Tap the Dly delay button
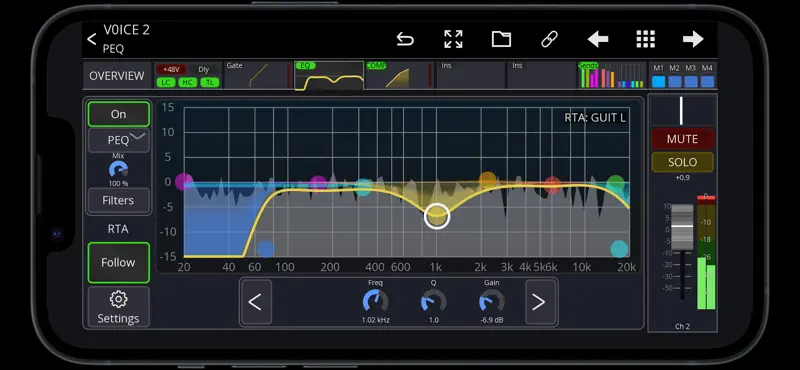The height and width of the screenshot is (370, 800). (204, 69)
